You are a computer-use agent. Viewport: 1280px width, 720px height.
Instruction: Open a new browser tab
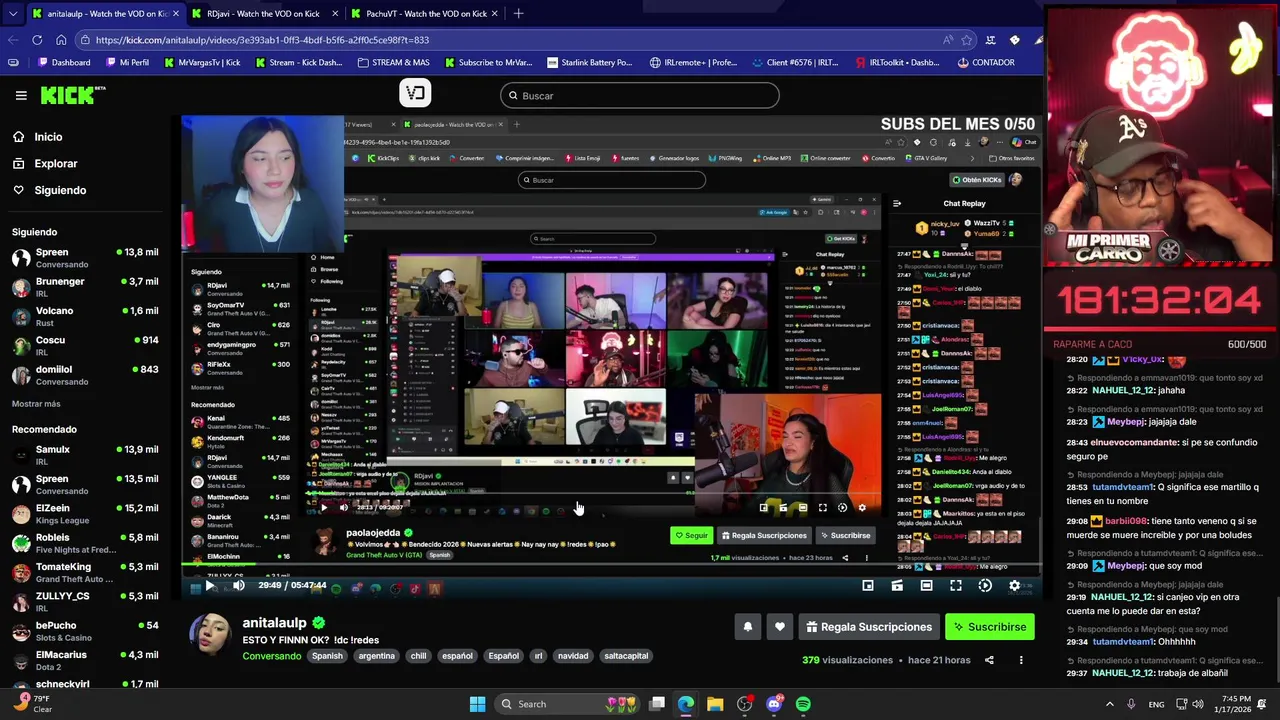click(518, 14)
